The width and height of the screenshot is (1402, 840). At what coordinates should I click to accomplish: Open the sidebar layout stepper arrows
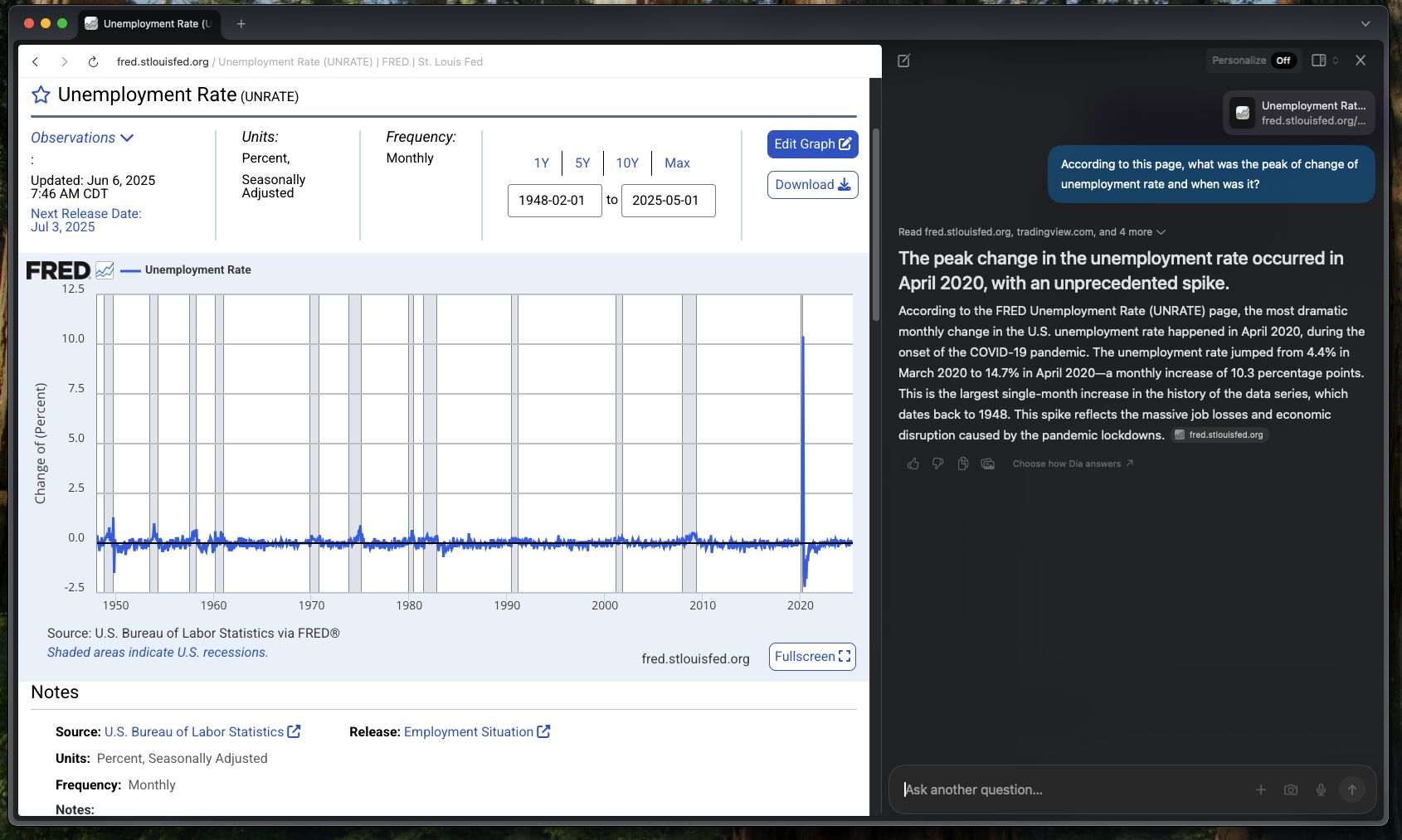(1336, 61)
